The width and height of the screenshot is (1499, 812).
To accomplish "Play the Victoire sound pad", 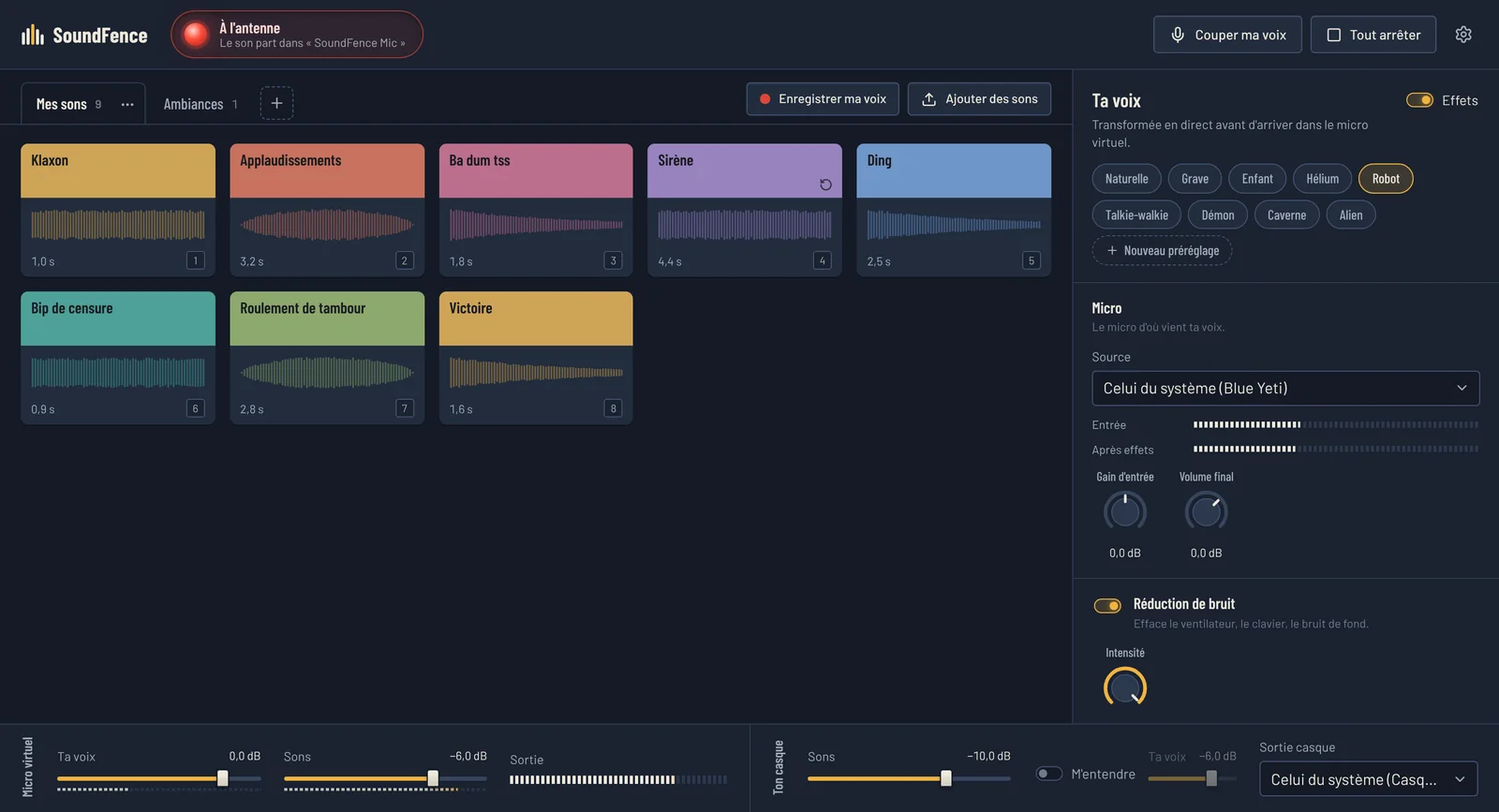I will tap(536, 358).
